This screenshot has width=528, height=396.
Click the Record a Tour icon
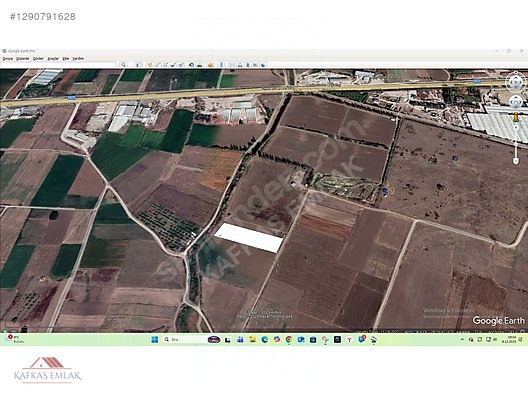[181, 65]
